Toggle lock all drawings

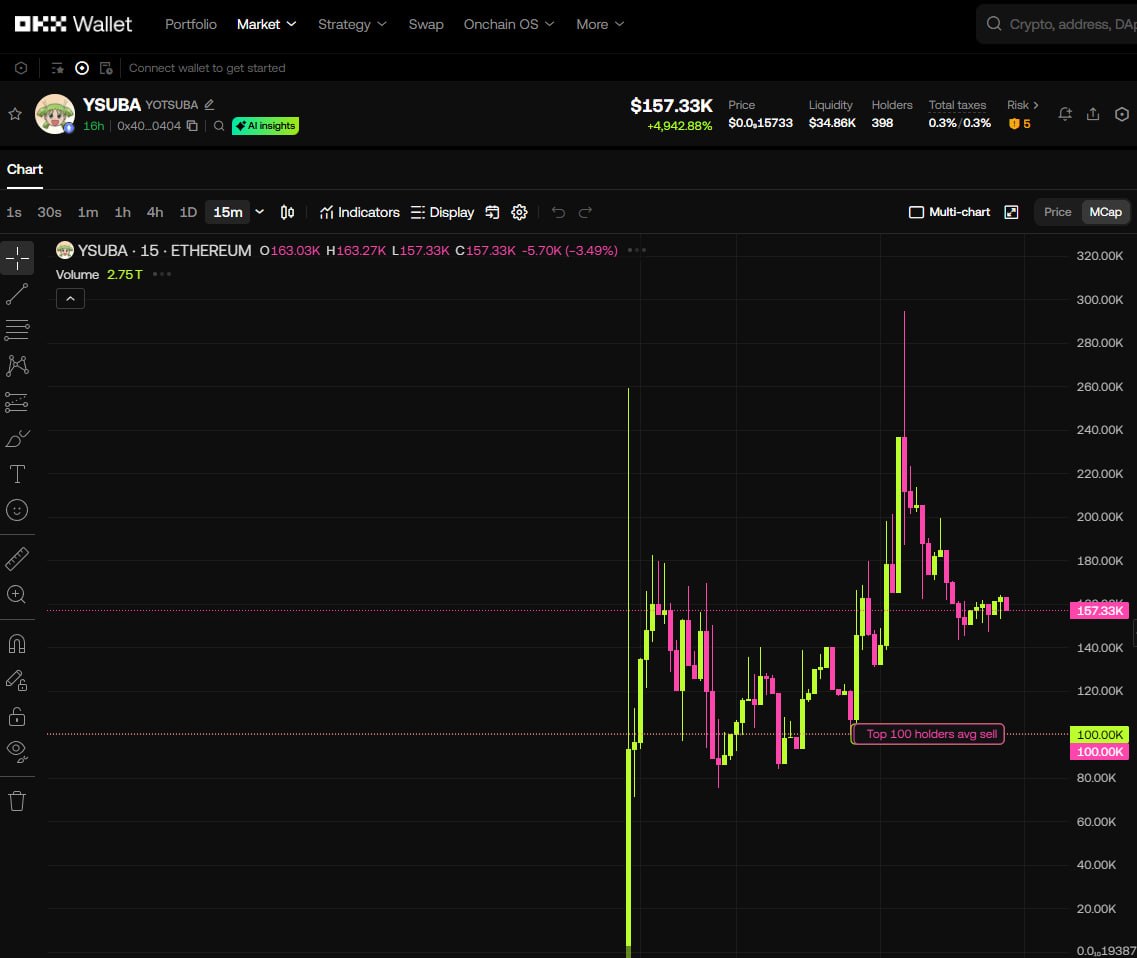[17, 717]
